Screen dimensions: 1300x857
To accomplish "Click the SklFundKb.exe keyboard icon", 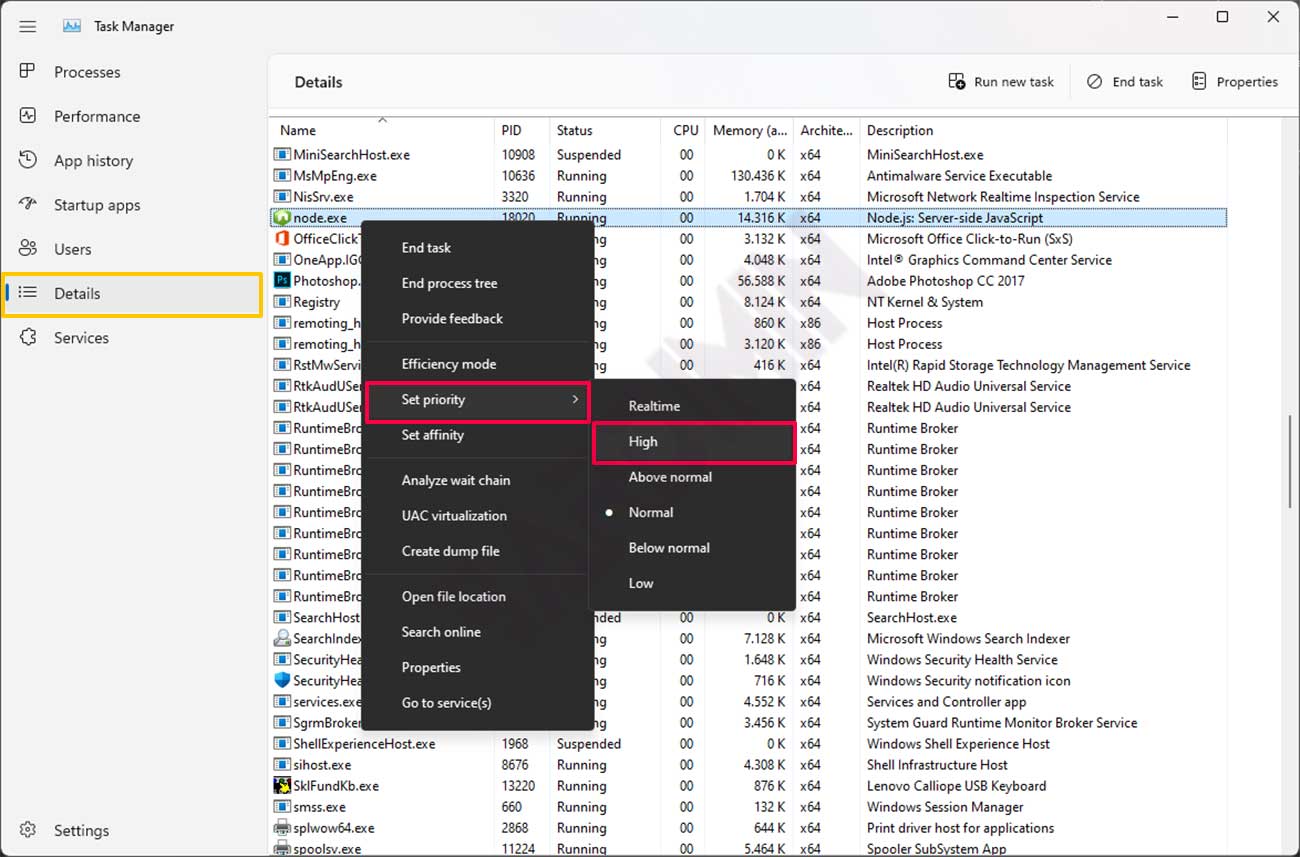I will point(282,786).
